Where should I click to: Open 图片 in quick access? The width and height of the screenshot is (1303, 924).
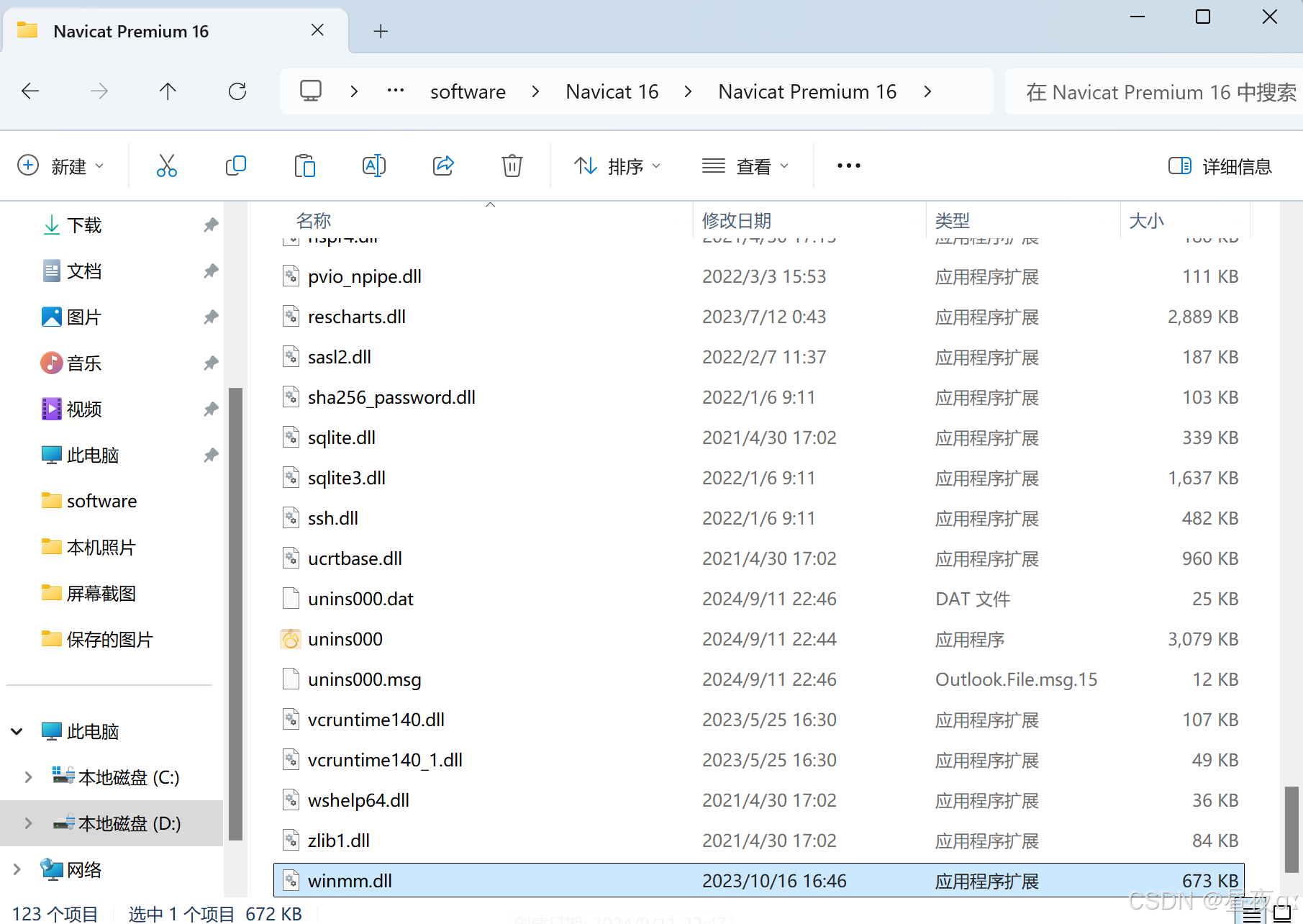point(84,317)
